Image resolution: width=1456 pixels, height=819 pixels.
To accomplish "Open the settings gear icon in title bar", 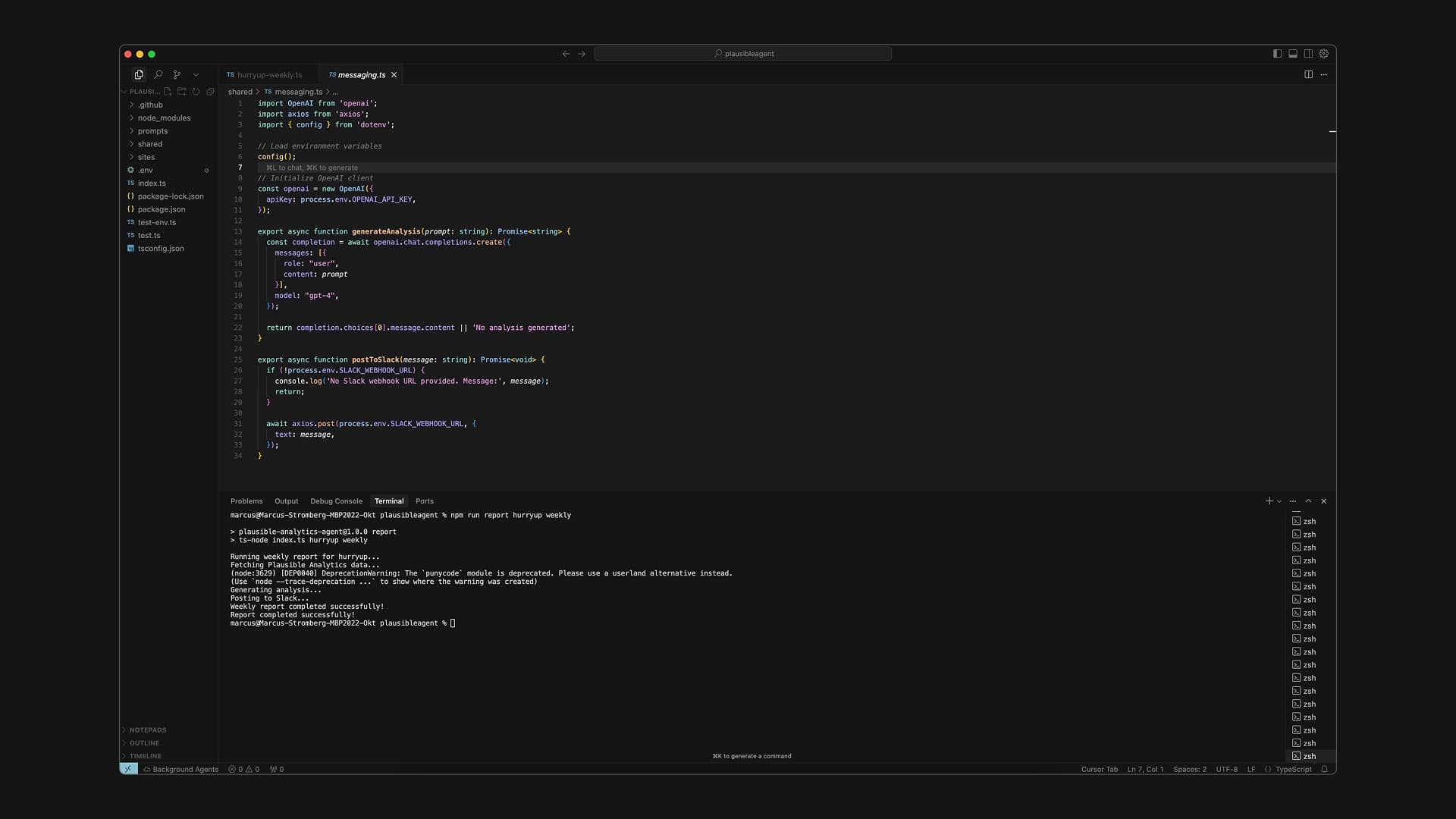I will coord(1323,54).
